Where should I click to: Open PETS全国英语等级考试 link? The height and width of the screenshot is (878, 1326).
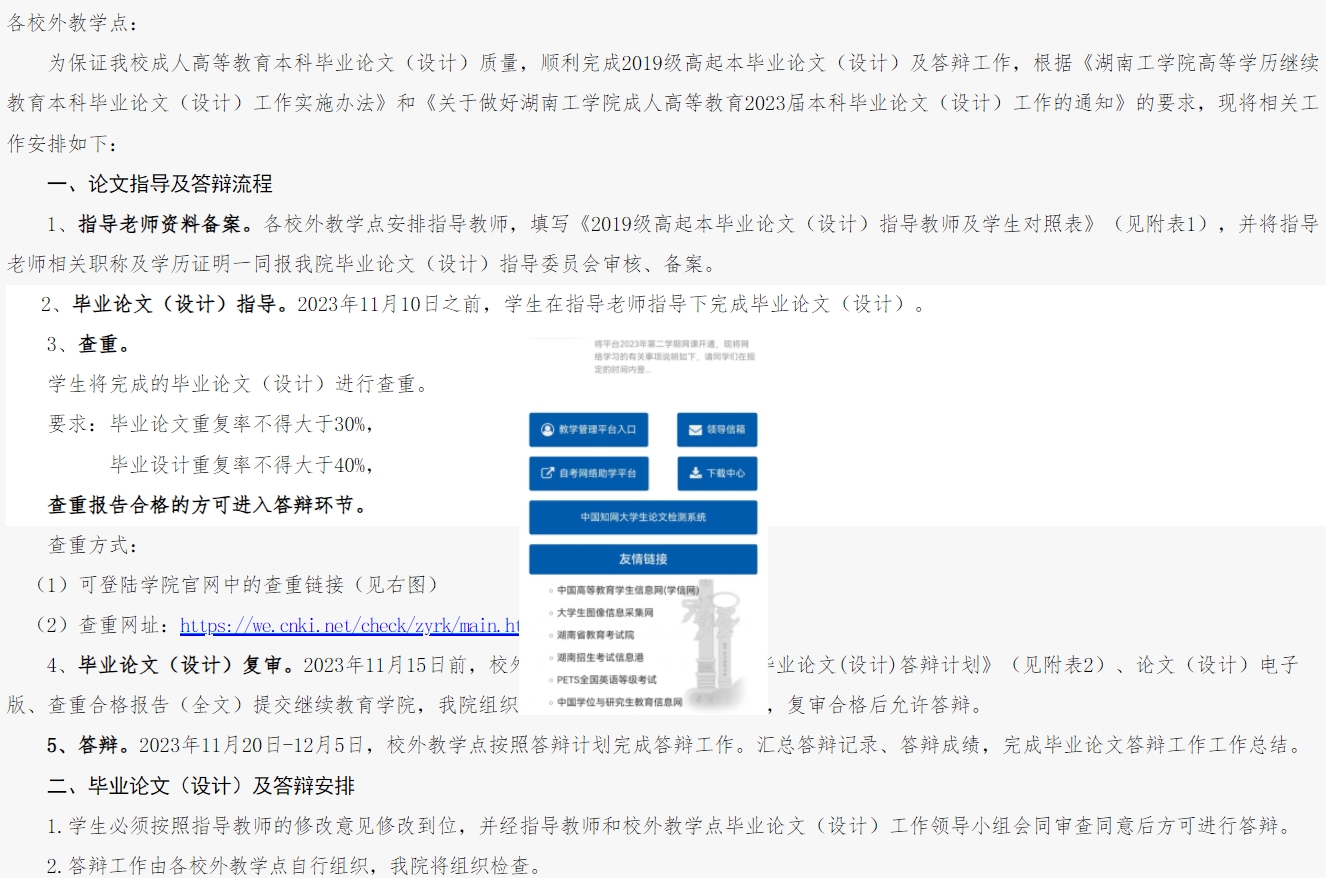[606, 680]
